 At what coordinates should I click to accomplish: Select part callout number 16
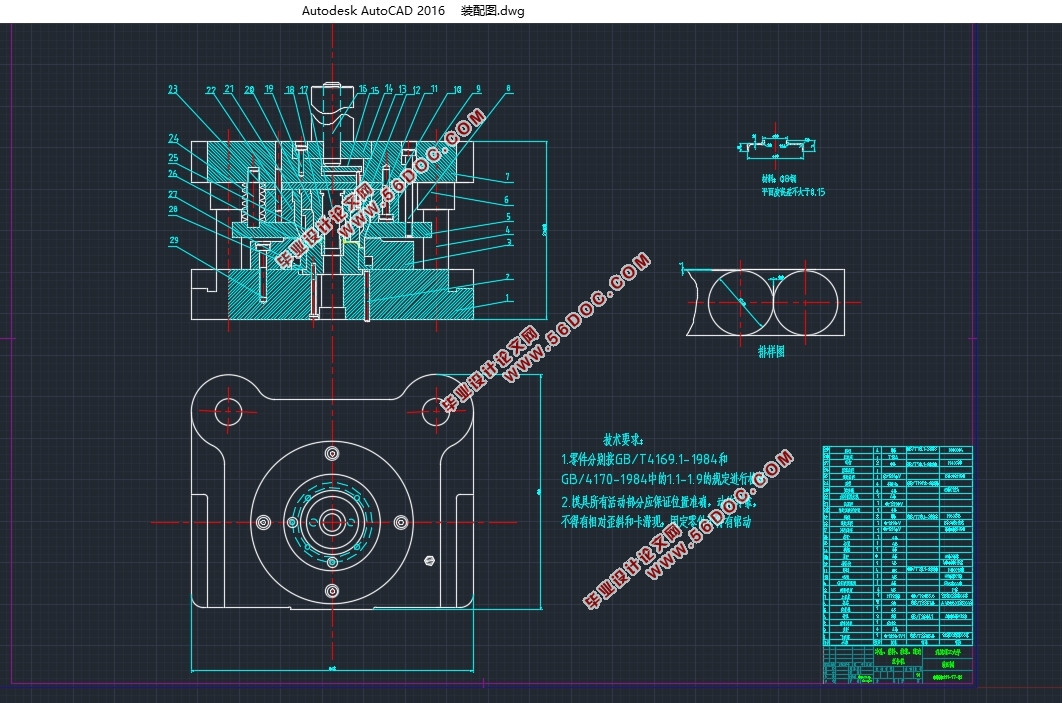point(362,89)
